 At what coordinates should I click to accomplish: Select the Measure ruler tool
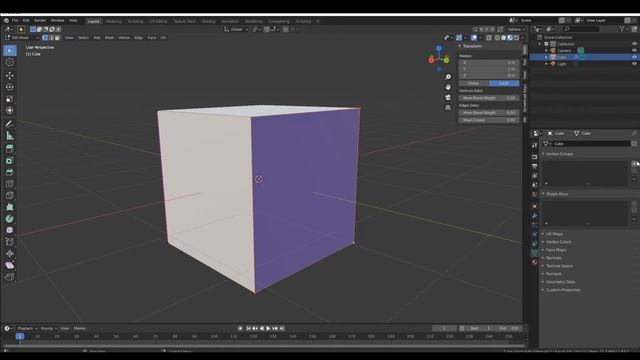point(10,136)
